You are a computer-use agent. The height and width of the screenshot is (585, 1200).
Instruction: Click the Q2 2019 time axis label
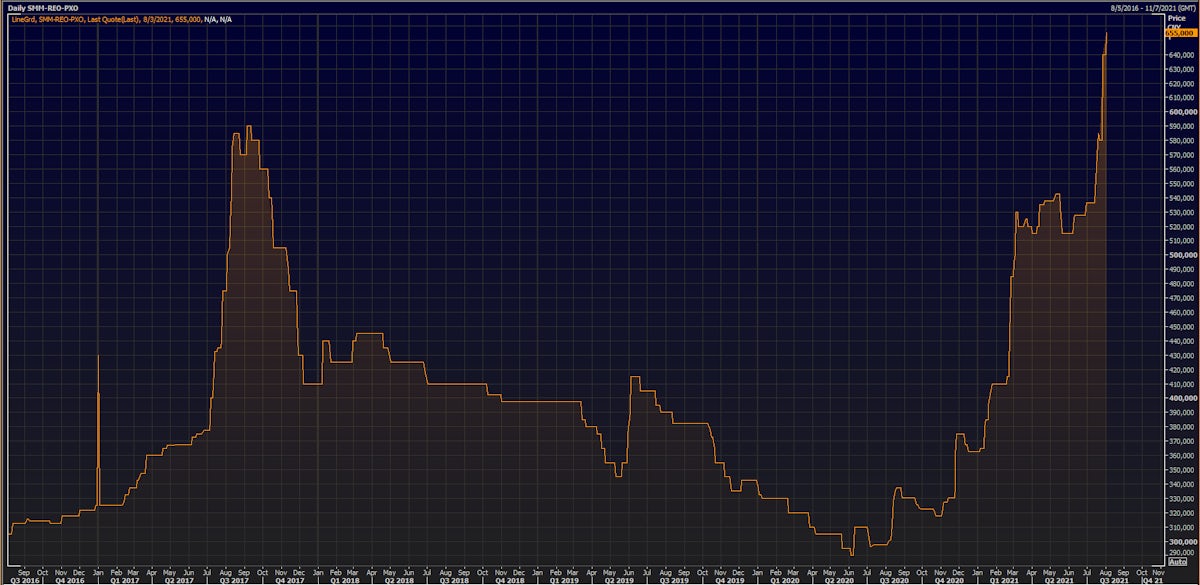point(620,579)
